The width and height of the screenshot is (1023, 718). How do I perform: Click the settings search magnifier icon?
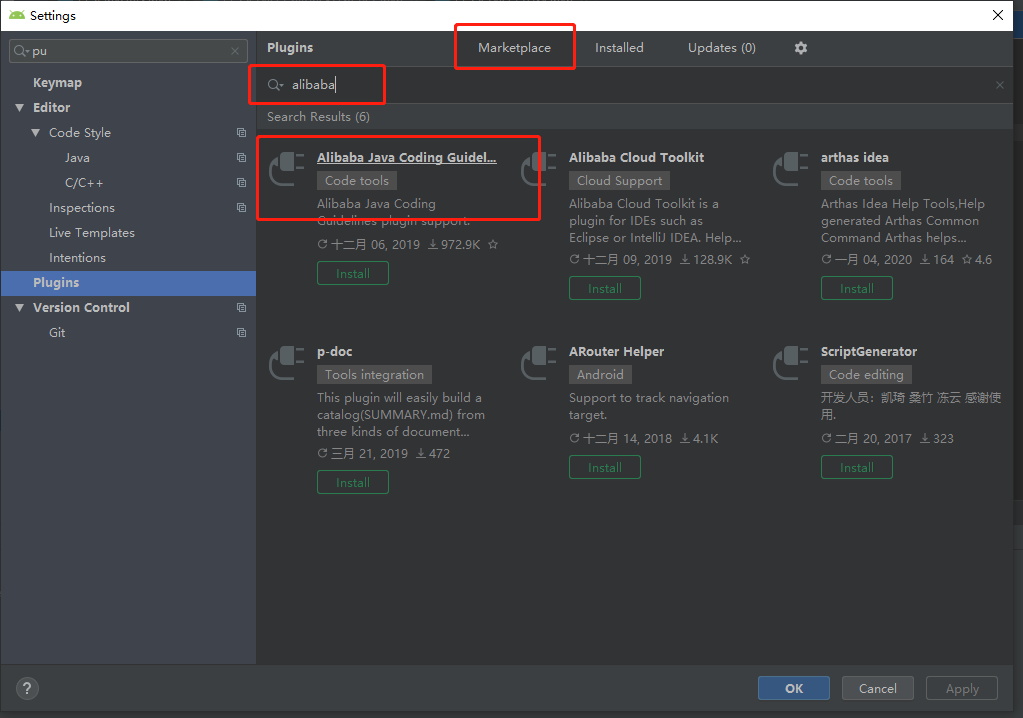click(21, 51)
